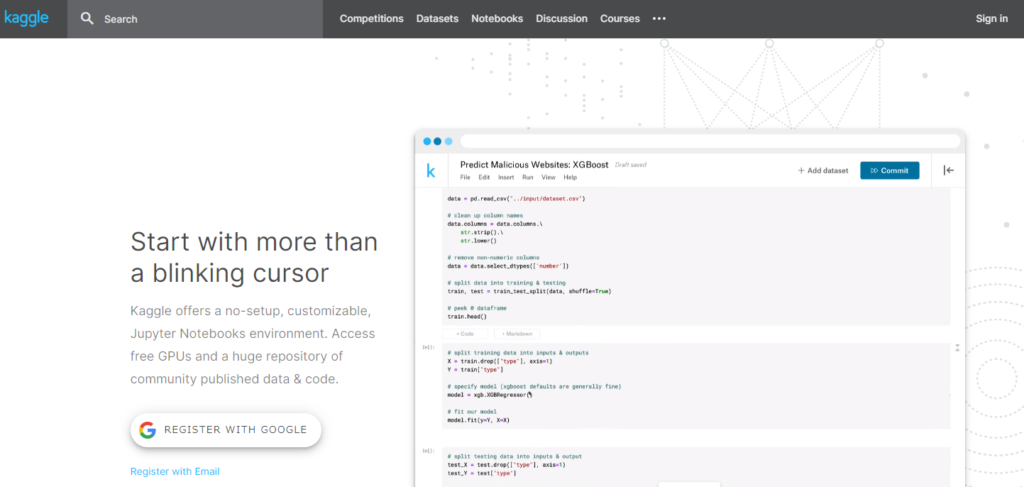Click the Kaggle k icon in notebook

[x=430, y=171]
